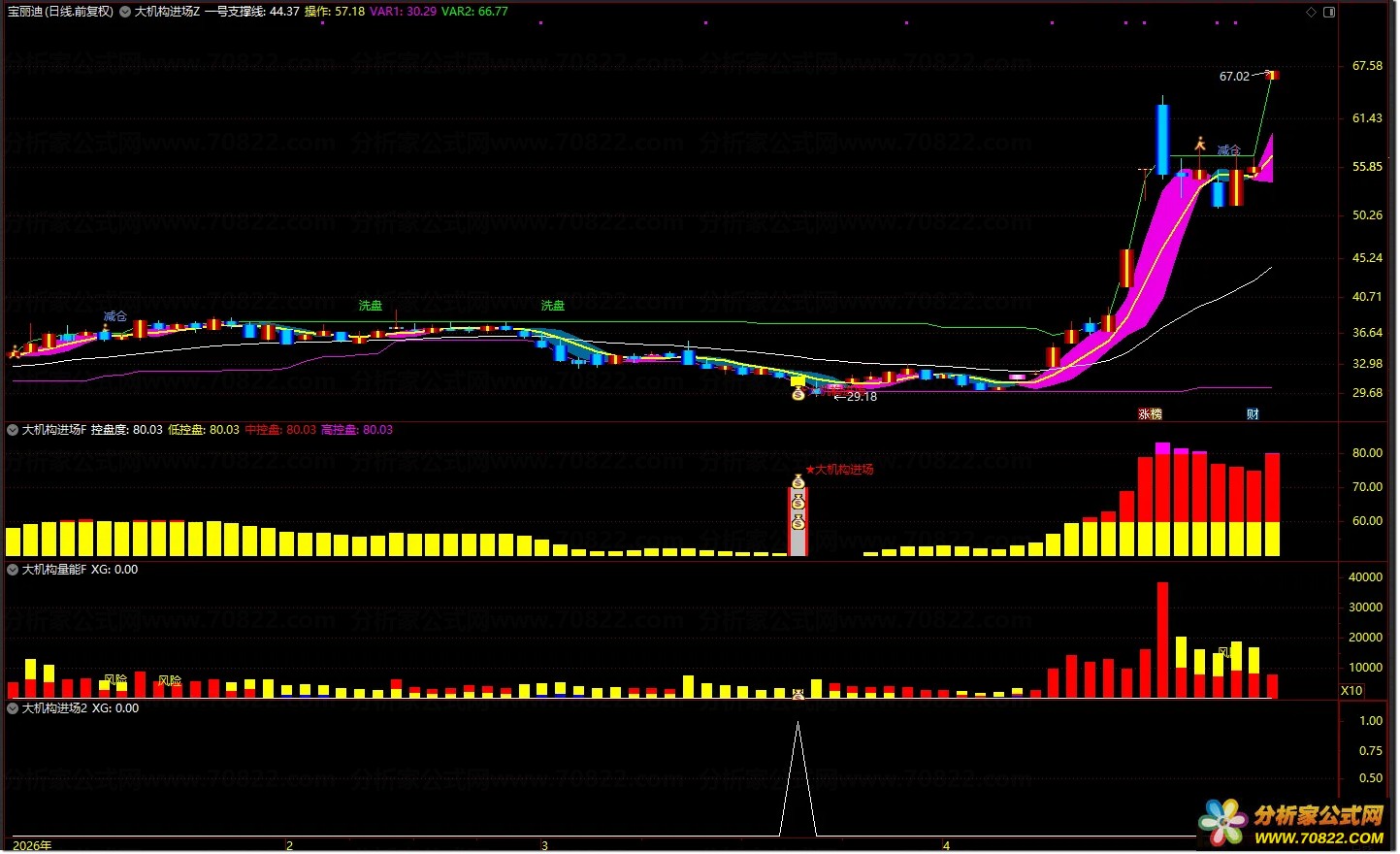Click the 2026年 date label on the time axis
Viewport: 1400px width, 854px height.
[x=32, y=845]
